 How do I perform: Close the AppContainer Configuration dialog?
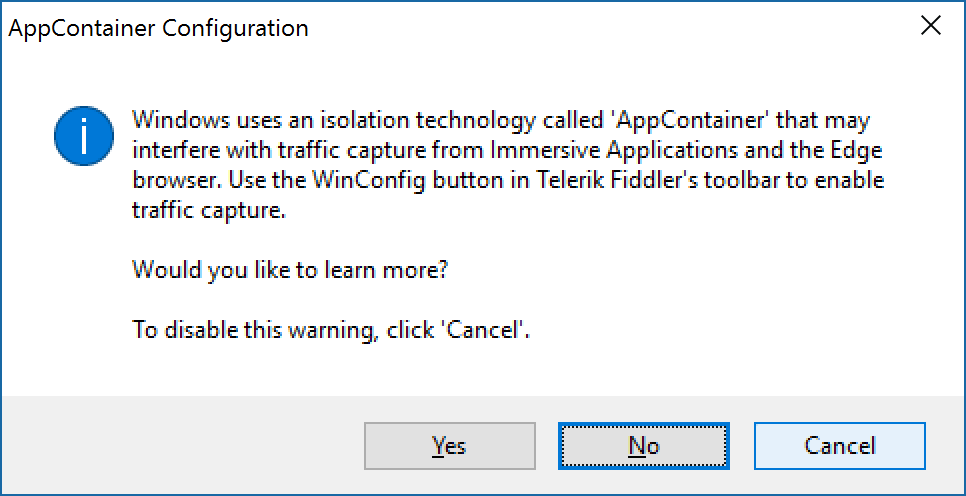[x=930, y=27]
